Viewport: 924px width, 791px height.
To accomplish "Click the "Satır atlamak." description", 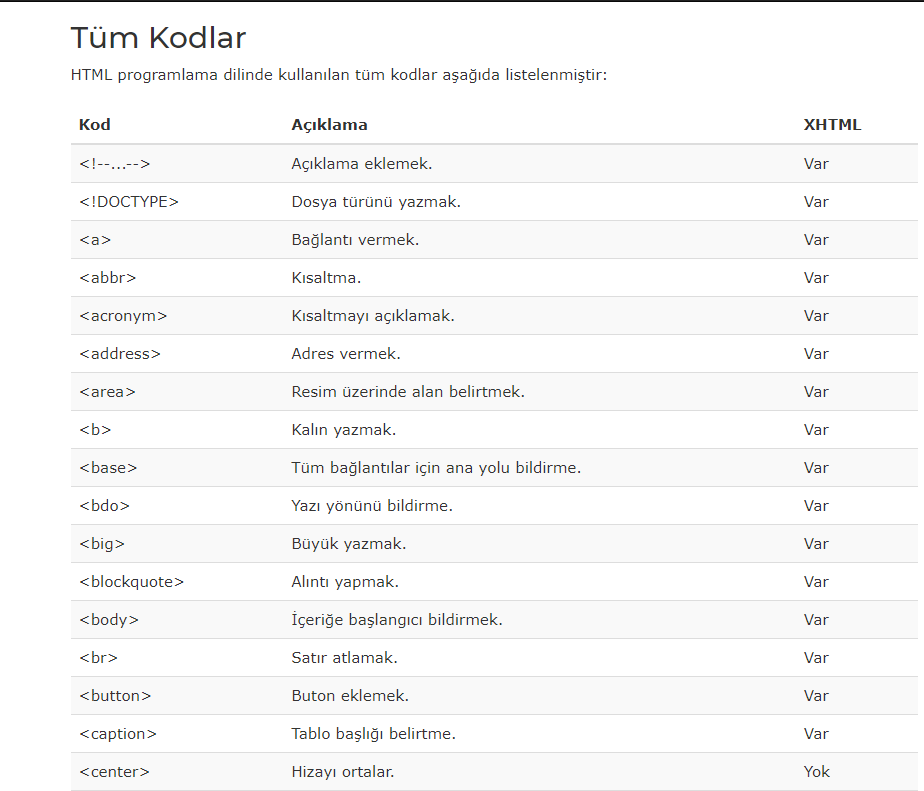I will coord(344,658).
